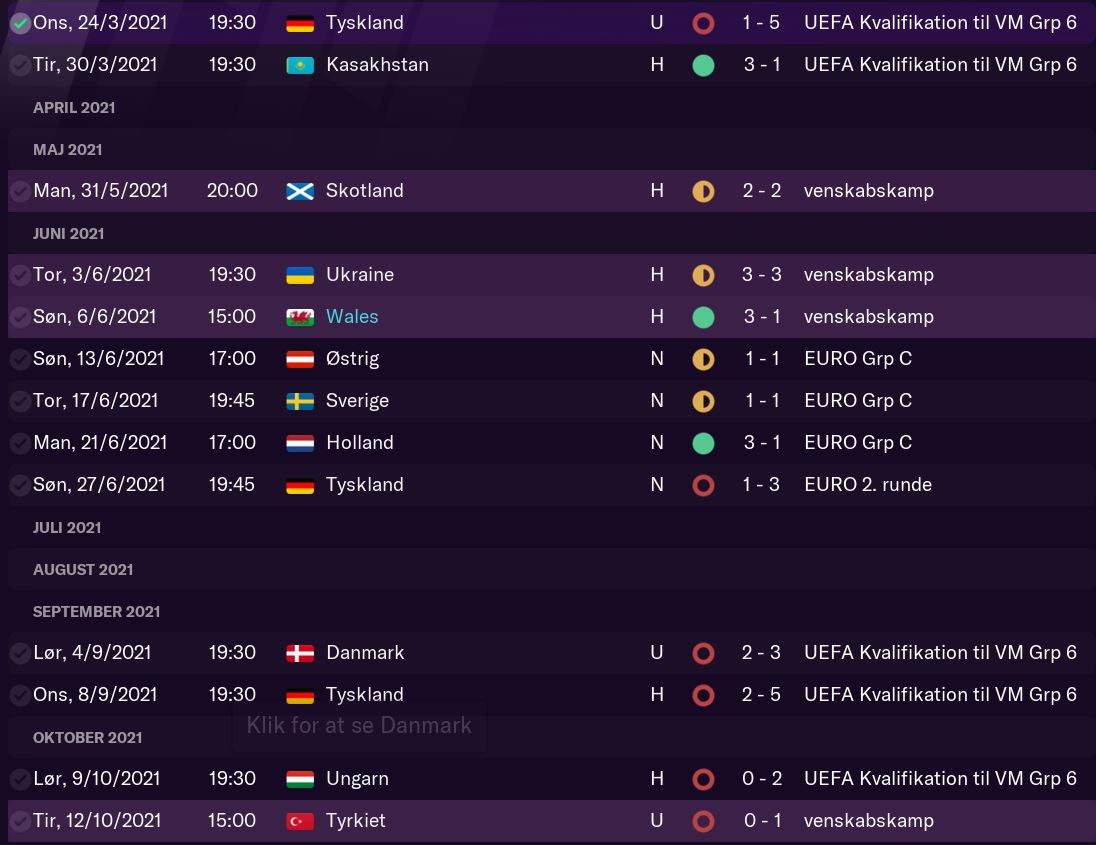Viewport: 1096px width, 845px height.
Task: Click the Tyrkiet flag icon
Action: pos(300,821)
